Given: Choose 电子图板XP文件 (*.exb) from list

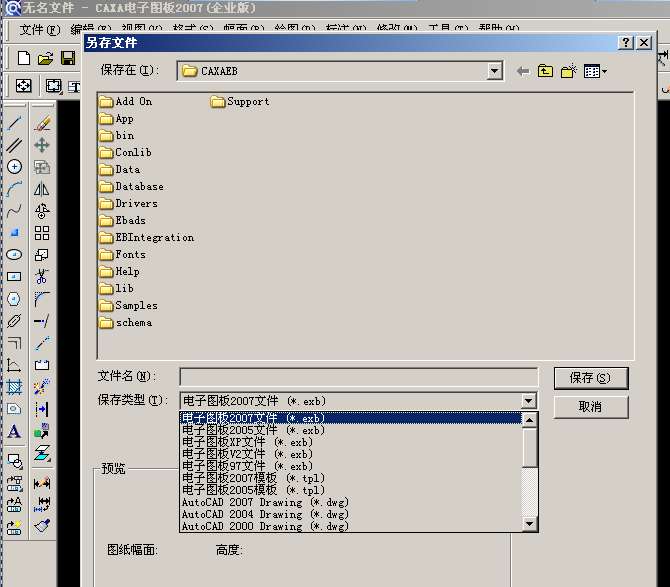Looking at the screenshot, I should coord(350,442).
